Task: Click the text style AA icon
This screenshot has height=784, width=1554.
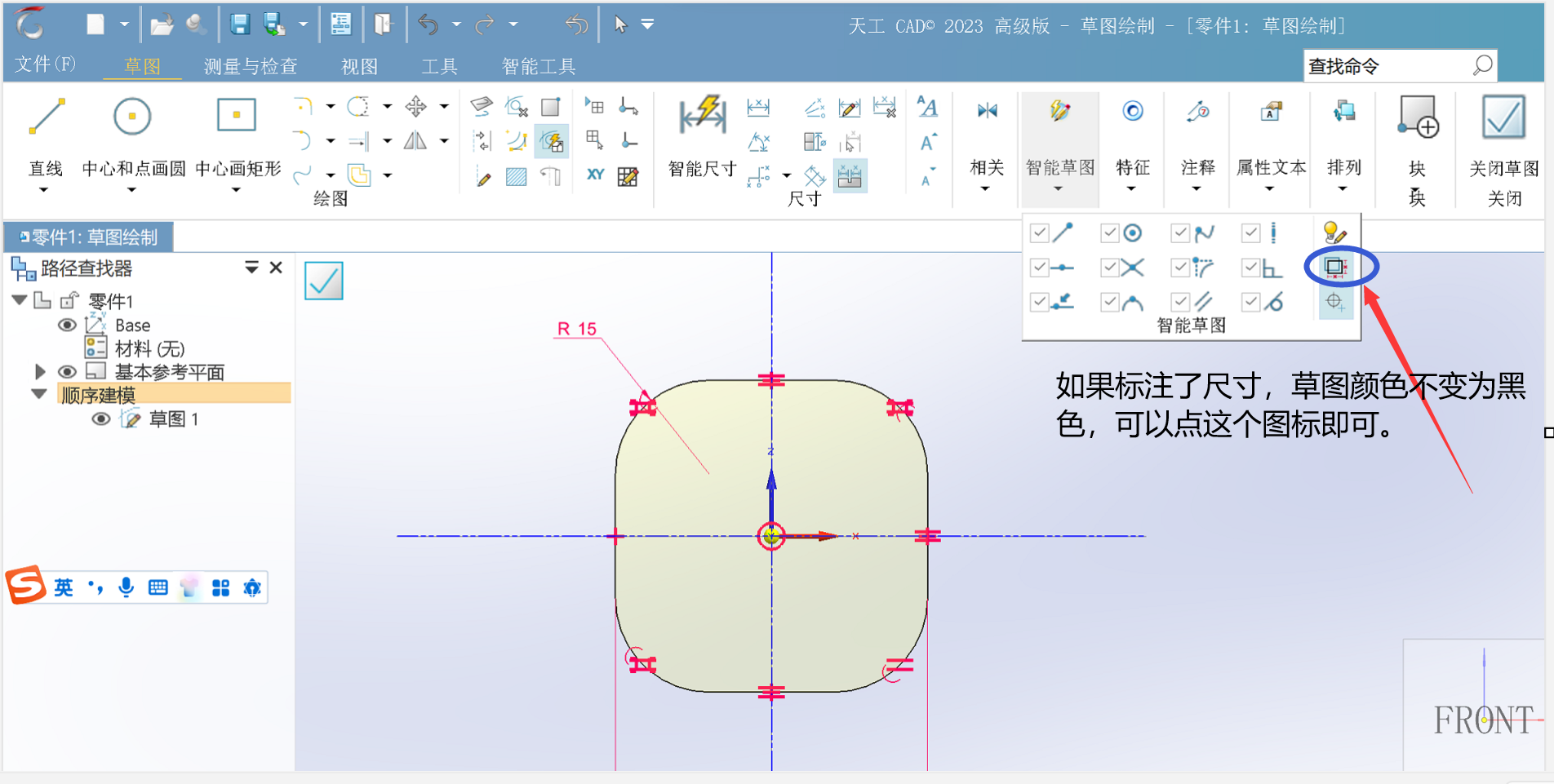Action: (927, 107)
